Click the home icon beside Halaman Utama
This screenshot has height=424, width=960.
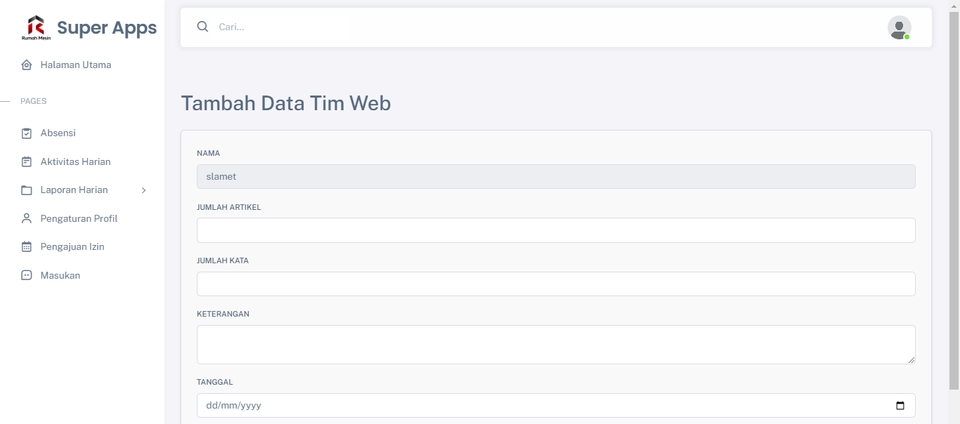point(27,65)
